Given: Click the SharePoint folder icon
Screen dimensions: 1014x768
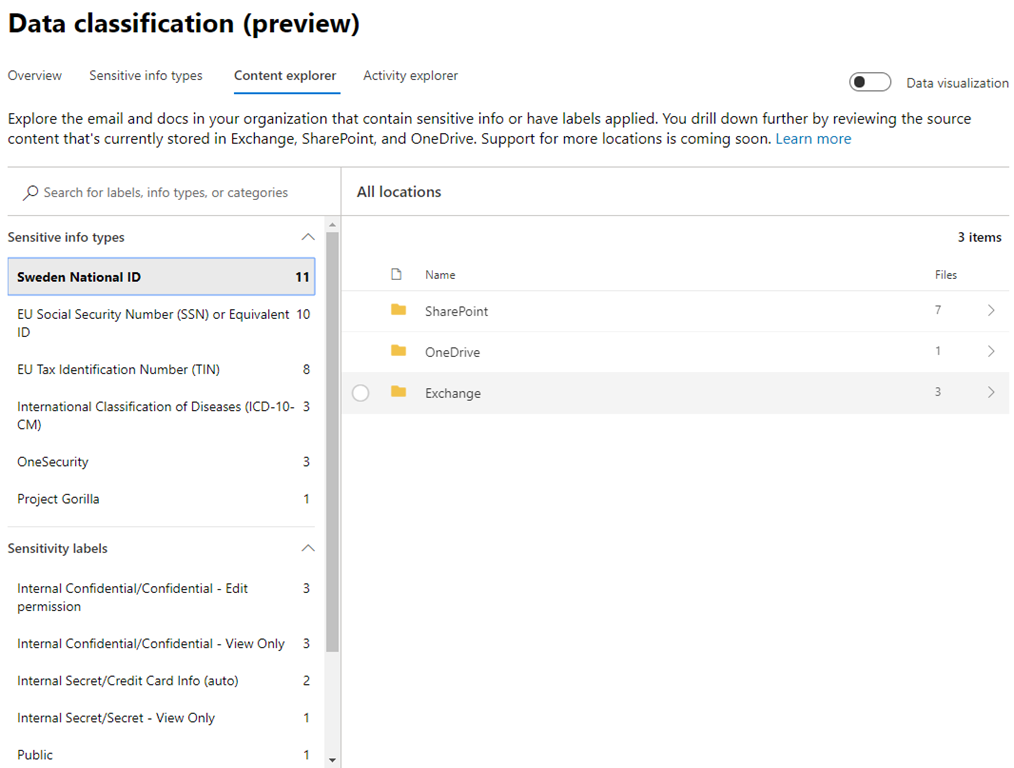Looking at the screenshot, I should click(399, 311).
